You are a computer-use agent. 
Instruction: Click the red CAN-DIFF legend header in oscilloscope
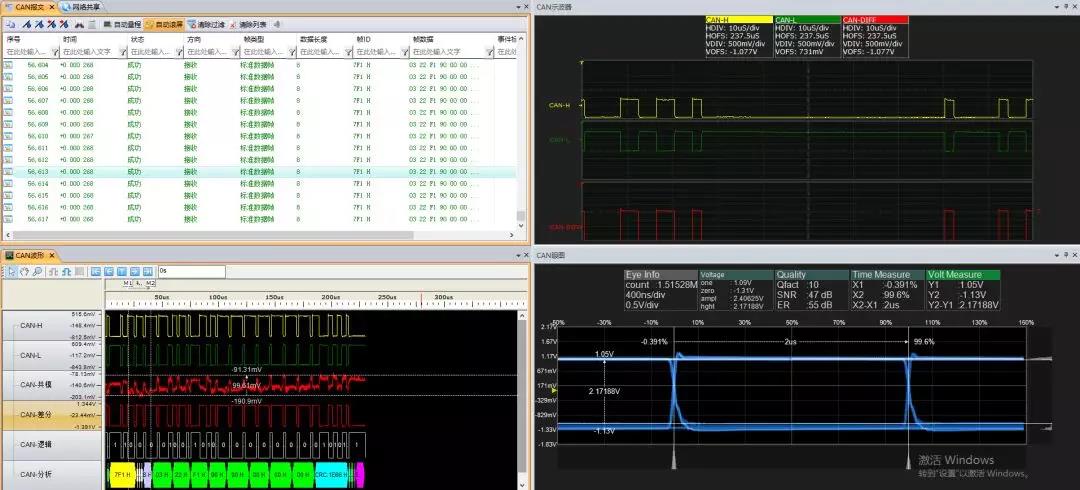(875, 20)
